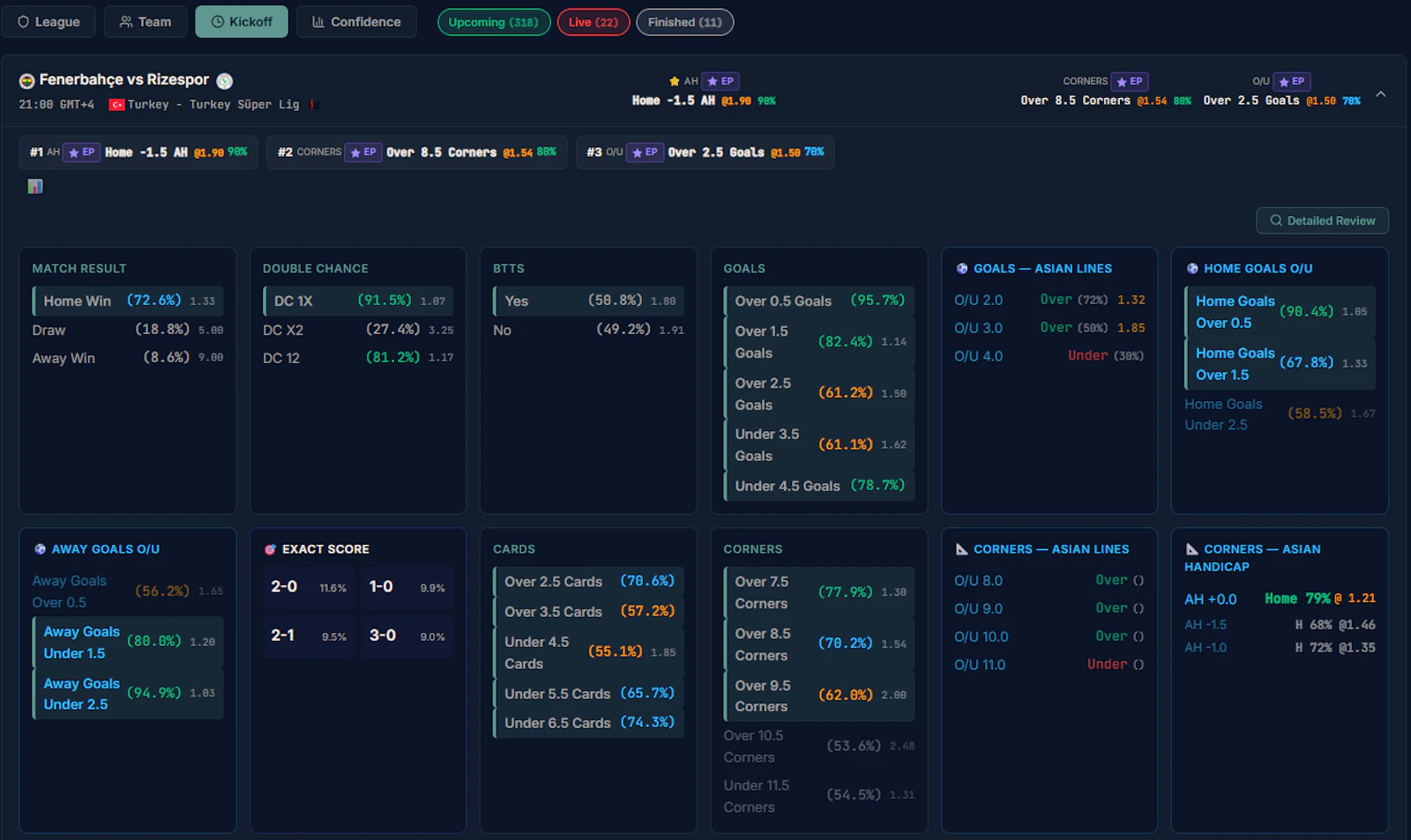Viewport: 1411px width, 840px height.
Task: Select the Draw 18.8% row
Action: (128, 330)
